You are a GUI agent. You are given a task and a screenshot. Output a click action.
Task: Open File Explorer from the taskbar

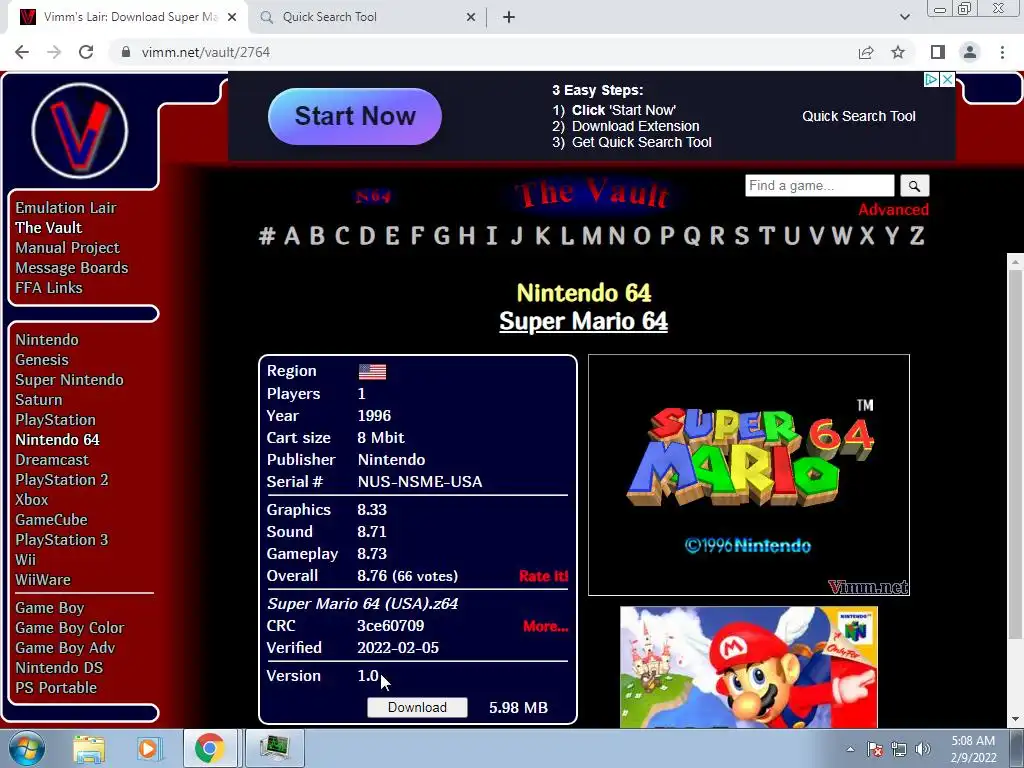(x=89, y=748)
